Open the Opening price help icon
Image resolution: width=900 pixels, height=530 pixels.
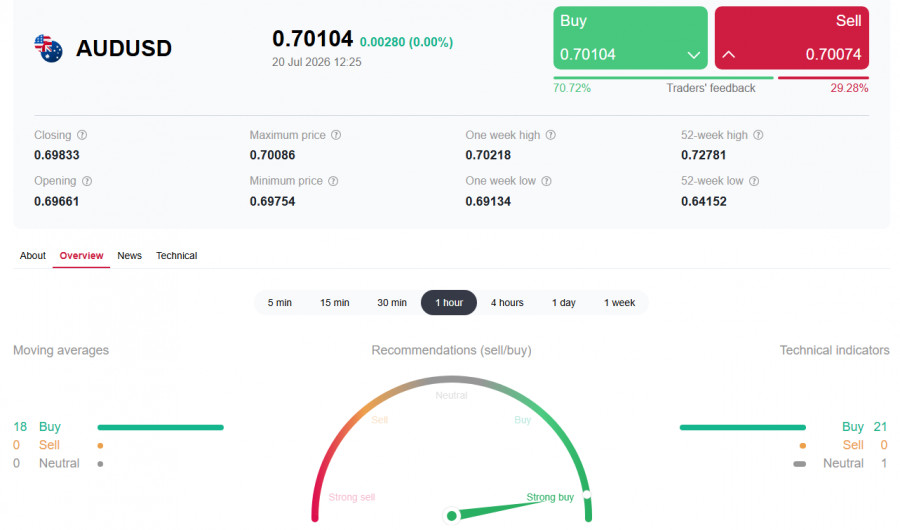(x=87, y=181)
